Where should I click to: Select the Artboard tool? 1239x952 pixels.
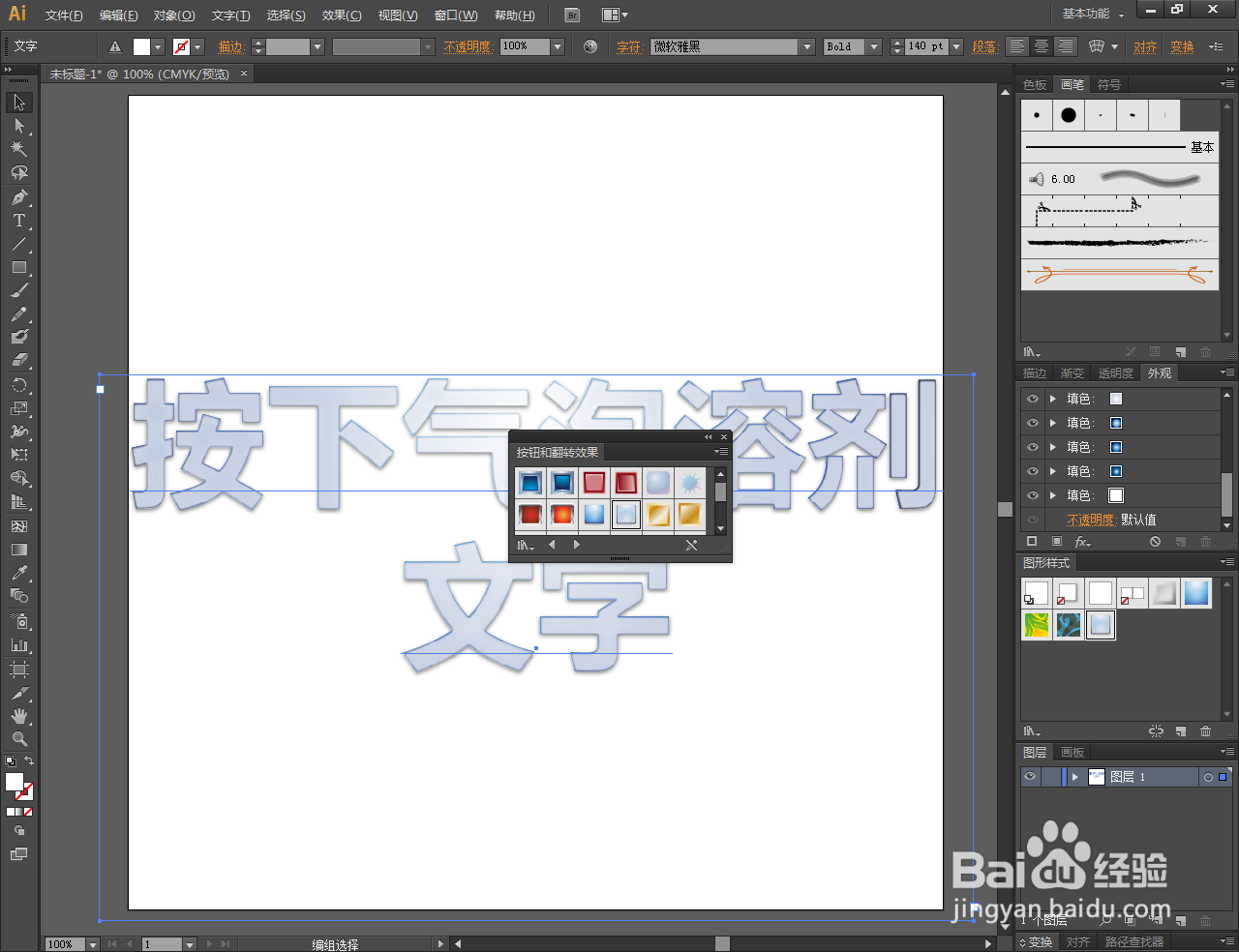tap(19, 669)
